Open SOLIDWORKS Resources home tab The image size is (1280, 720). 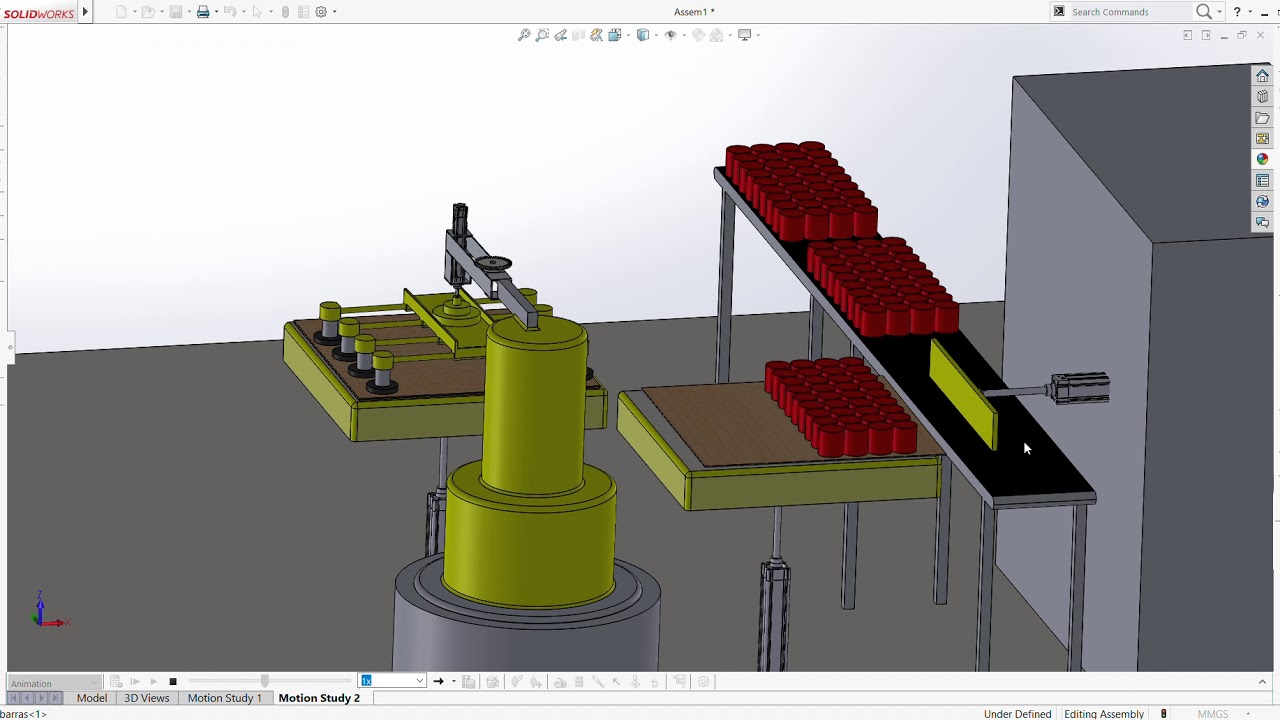[x=1262, y=76]
